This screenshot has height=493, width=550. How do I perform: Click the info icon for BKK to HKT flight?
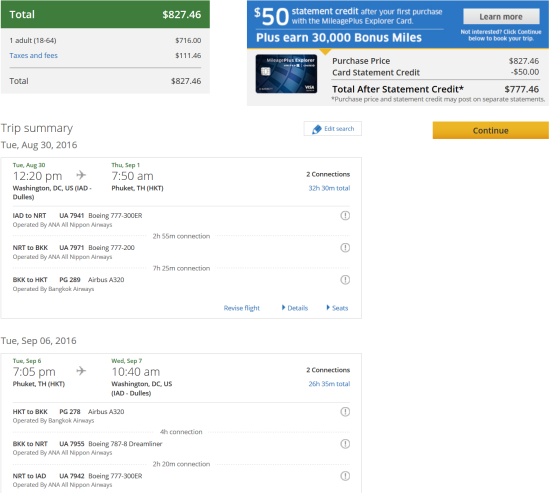pos(345,280)
